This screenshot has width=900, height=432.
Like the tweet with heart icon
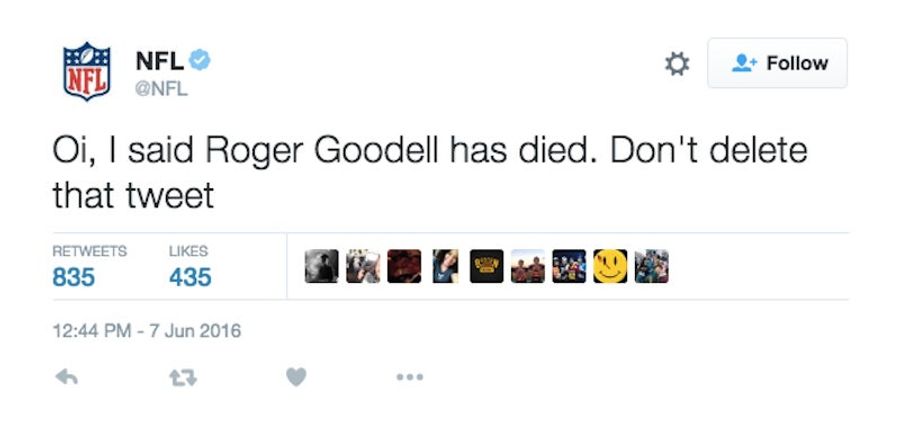click(296, 377)
